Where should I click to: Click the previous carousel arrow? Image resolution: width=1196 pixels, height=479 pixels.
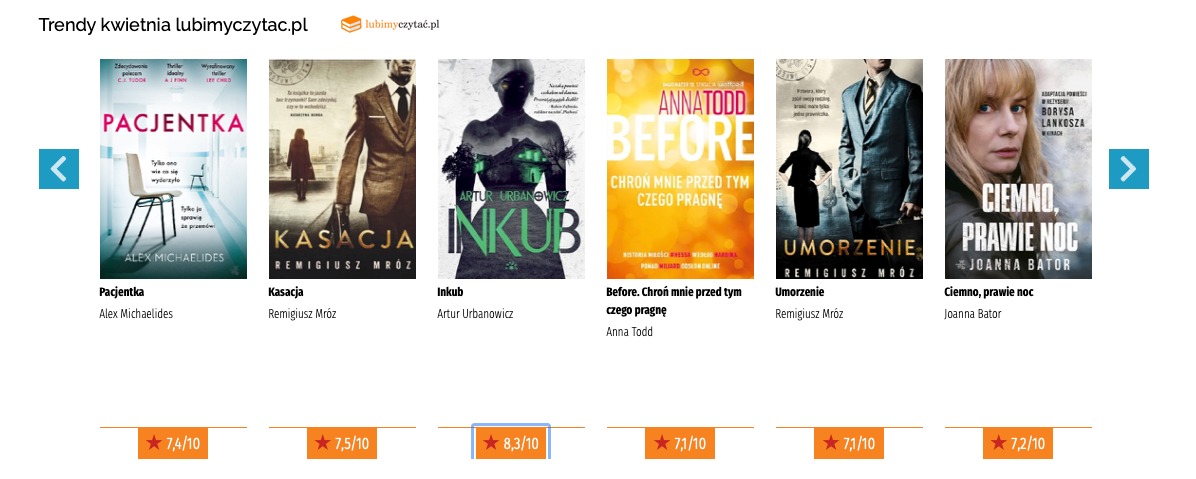point(59,169)
